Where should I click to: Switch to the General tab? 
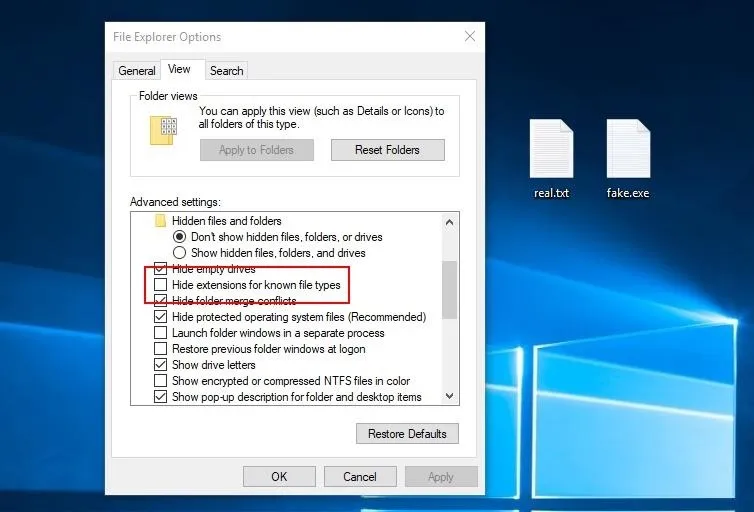(137, 71)
